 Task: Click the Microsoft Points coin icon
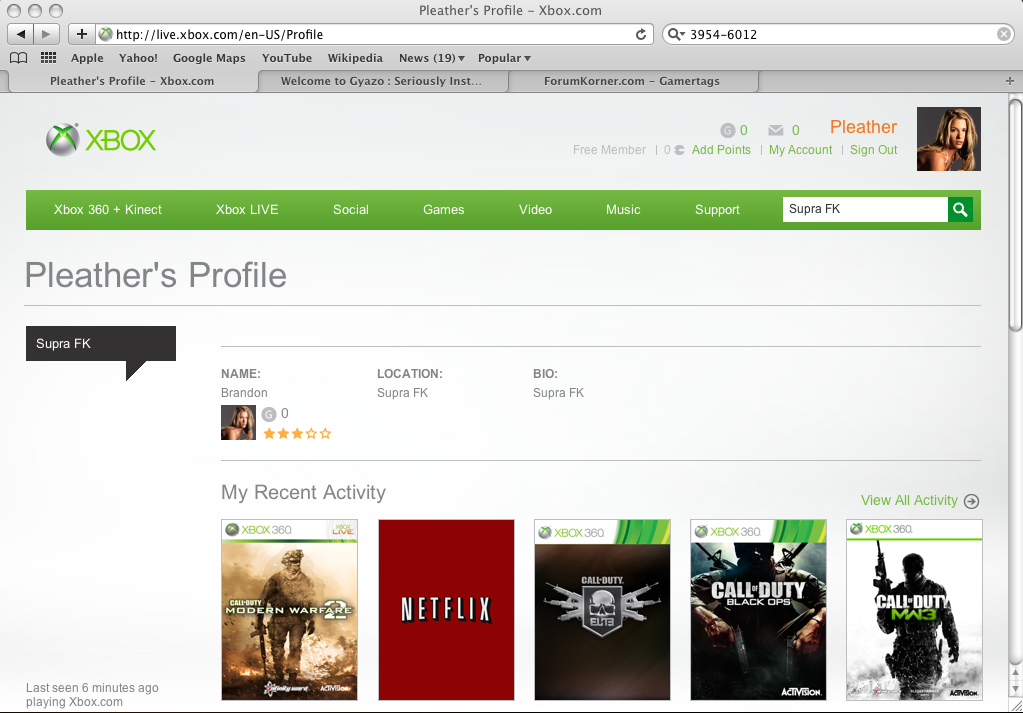tap(679, 150)
